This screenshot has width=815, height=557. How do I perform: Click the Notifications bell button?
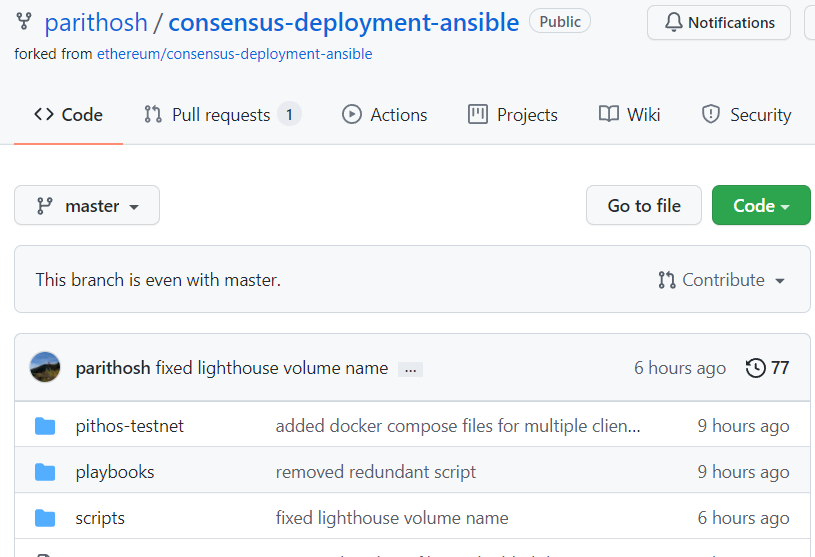point(718,22)
